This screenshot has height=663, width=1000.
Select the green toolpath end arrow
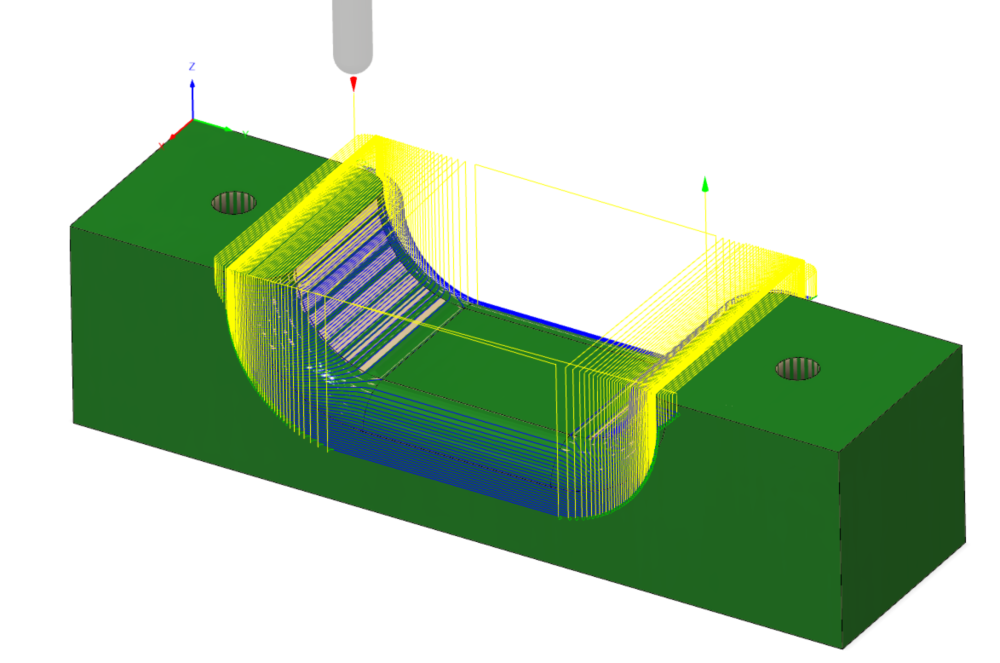705,184
